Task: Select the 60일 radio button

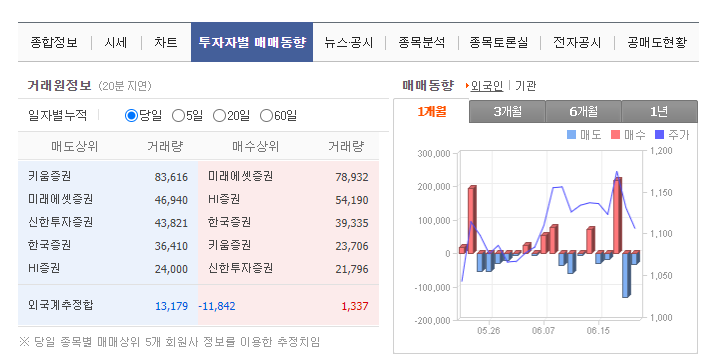Action: pyautogui.click(x=266, y=116)
